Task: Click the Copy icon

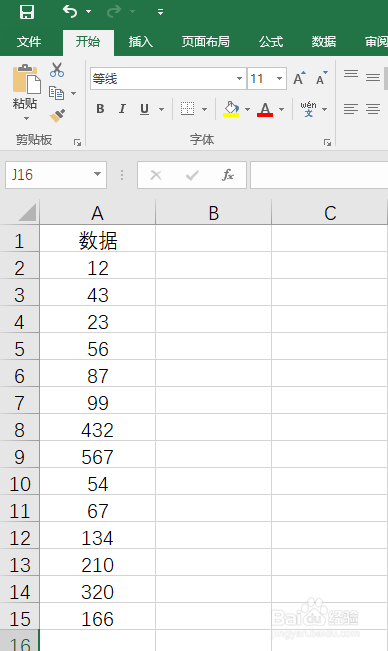Action: pos(56,93)
